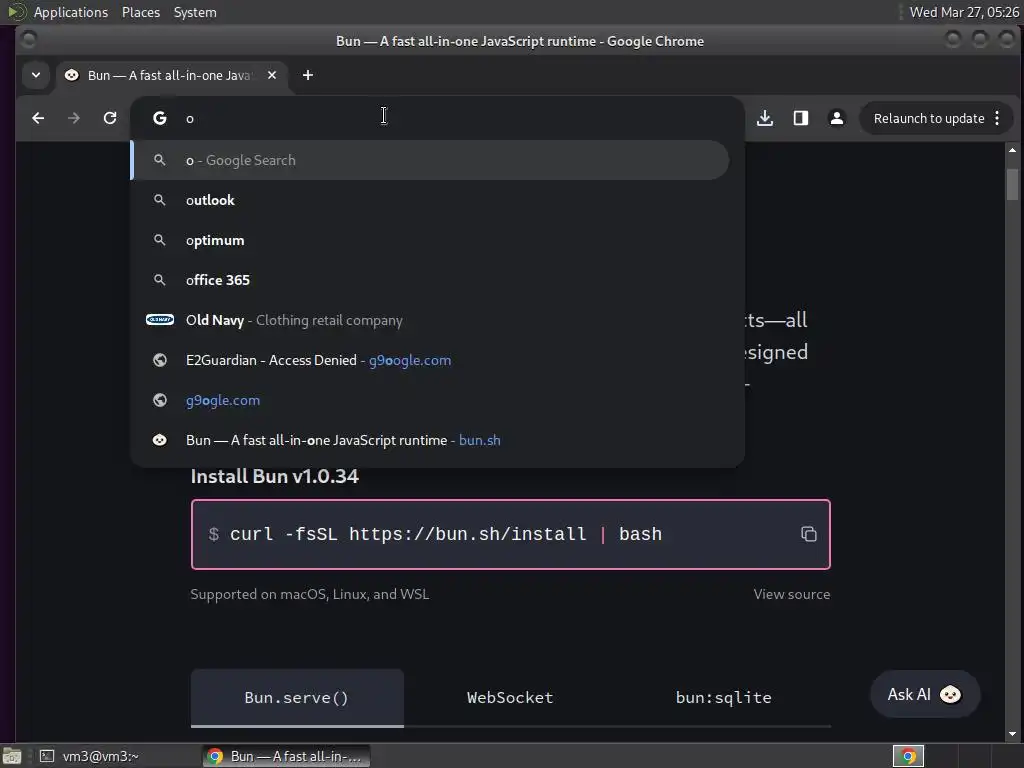Reload the current page
Screen dimensions: 1024x768
coord(110,118)
